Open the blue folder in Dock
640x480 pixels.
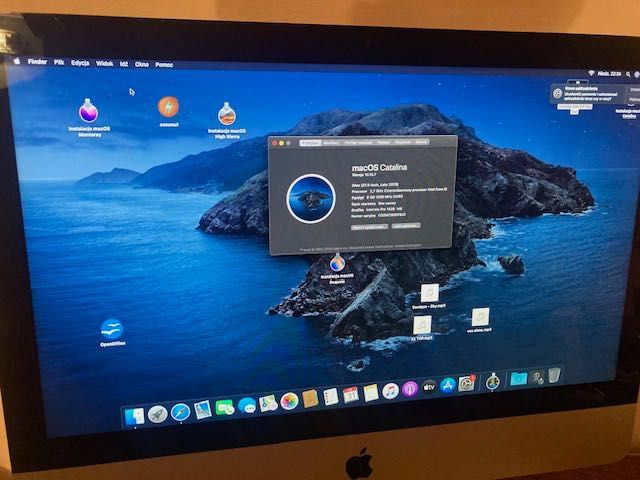[x=518, y=378]
